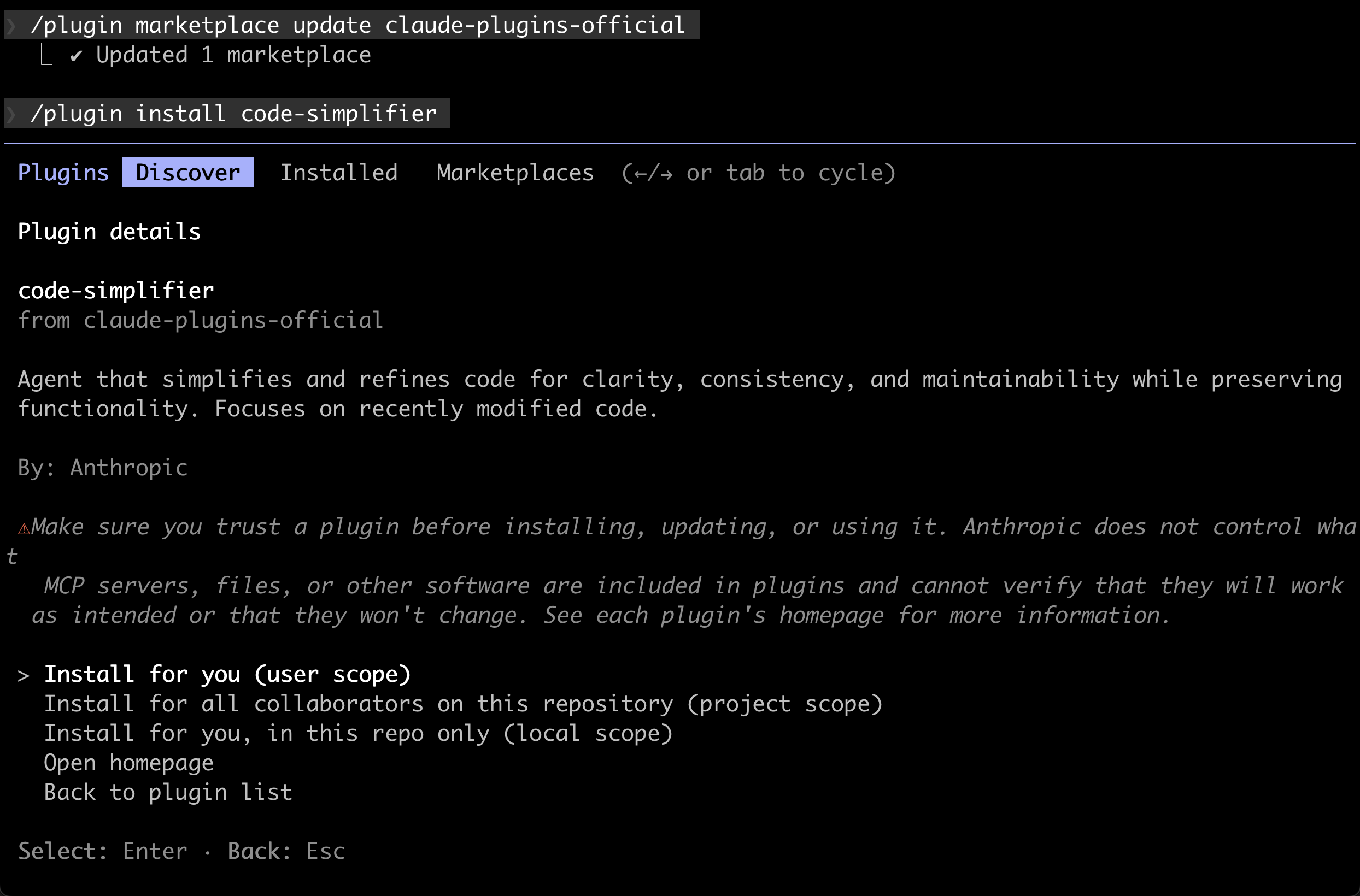Click the prompt chevron before marketplace update command

(x=11, y=25)
